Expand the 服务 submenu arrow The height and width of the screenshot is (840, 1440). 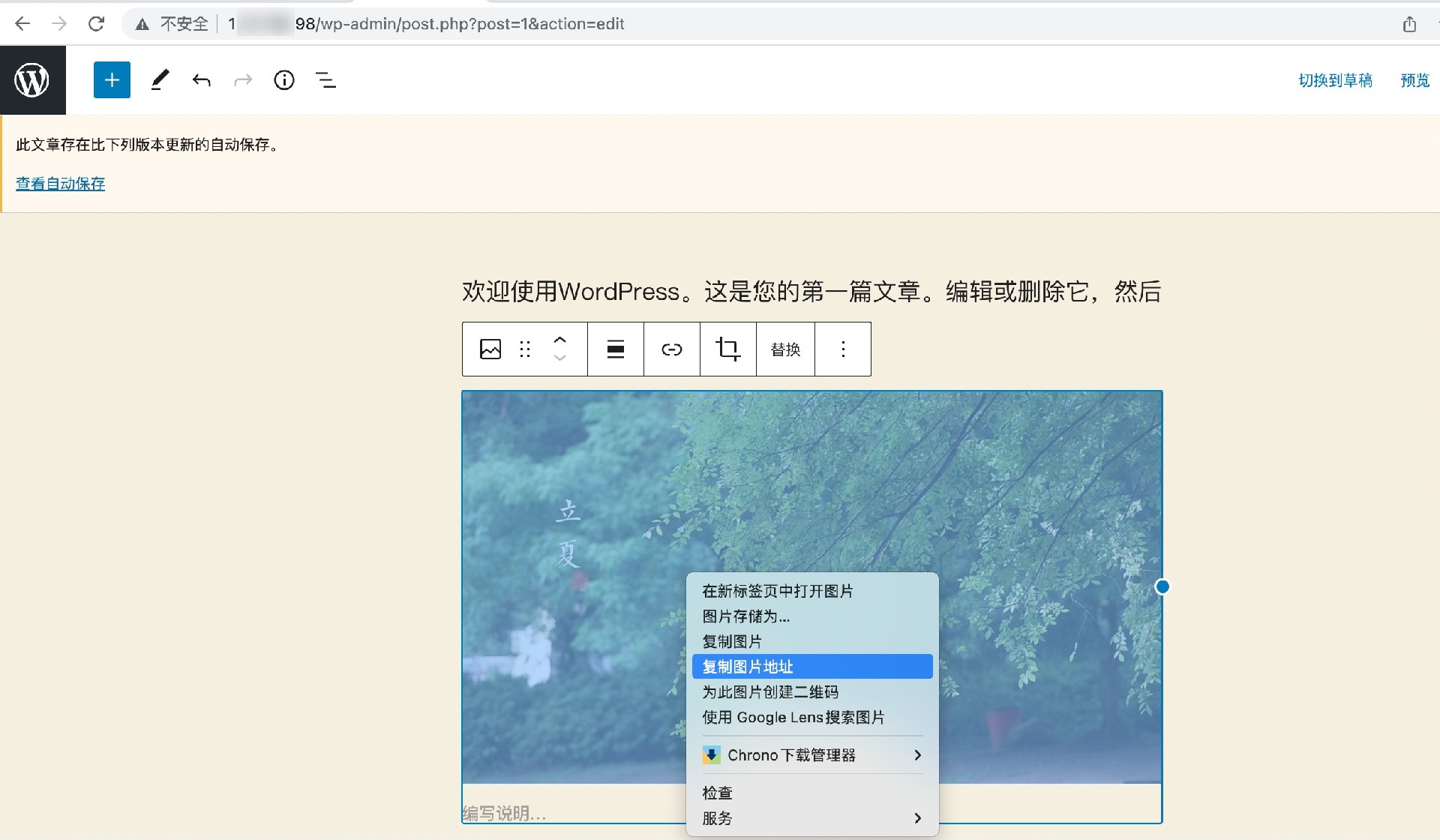point(917,818)
